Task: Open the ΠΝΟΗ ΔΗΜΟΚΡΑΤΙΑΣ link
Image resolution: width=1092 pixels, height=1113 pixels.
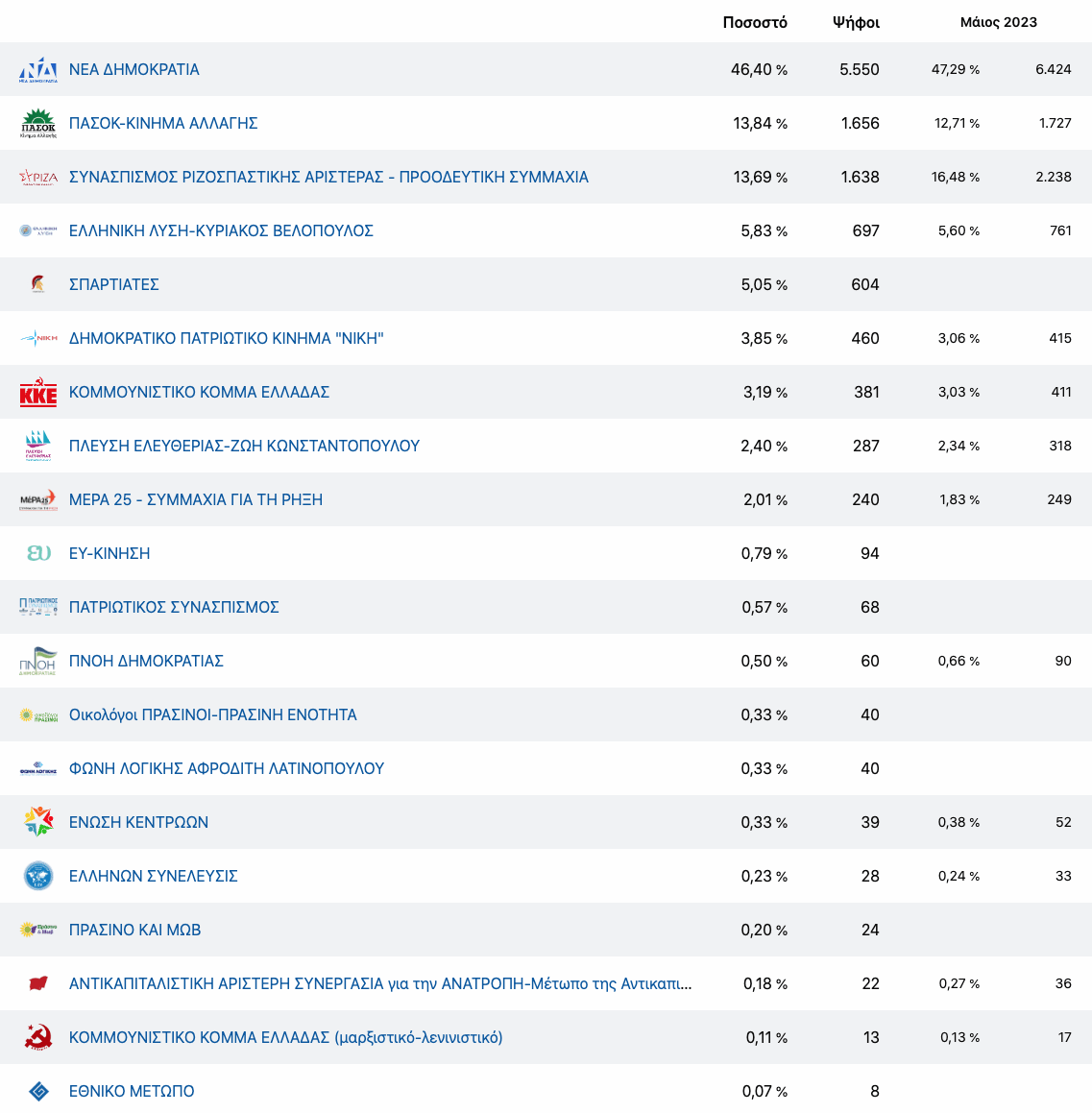Action: pyautogui.click(x=146, y=661)
